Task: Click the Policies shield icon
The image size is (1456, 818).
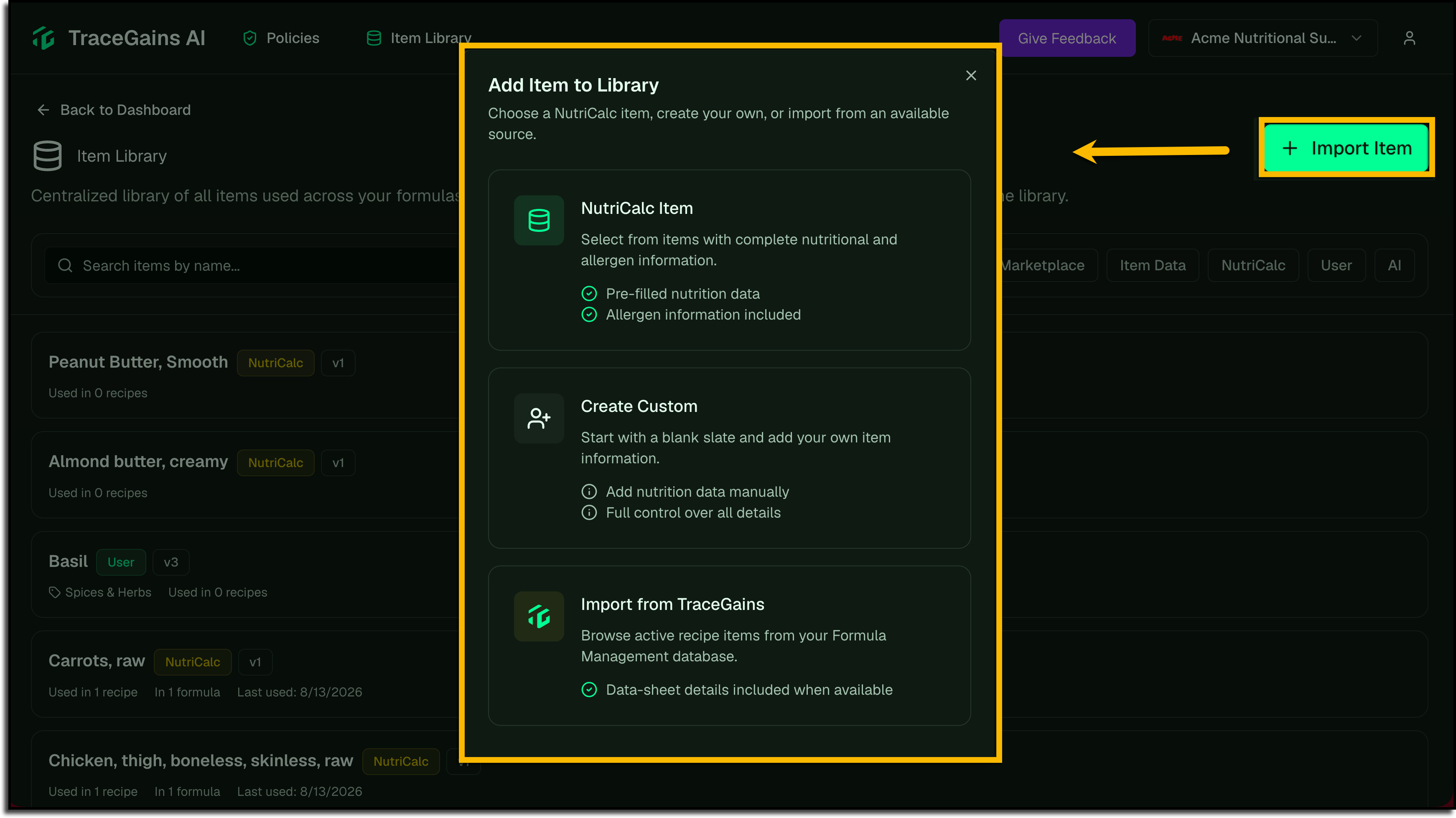Action: [250, 38]
